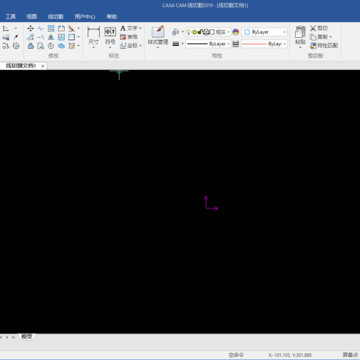Screen dimensions: 360x360
Task: Select the Array tool with the four-squares icon
Action: click(51, 29)
